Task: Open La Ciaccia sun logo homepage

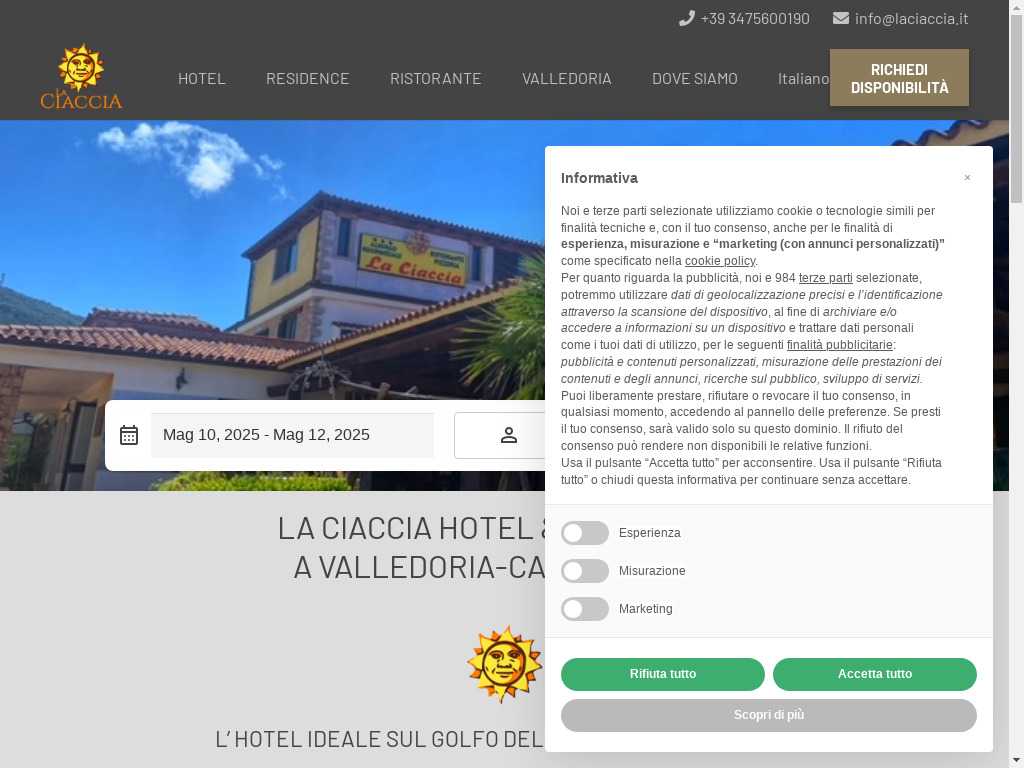Action: 81,76
